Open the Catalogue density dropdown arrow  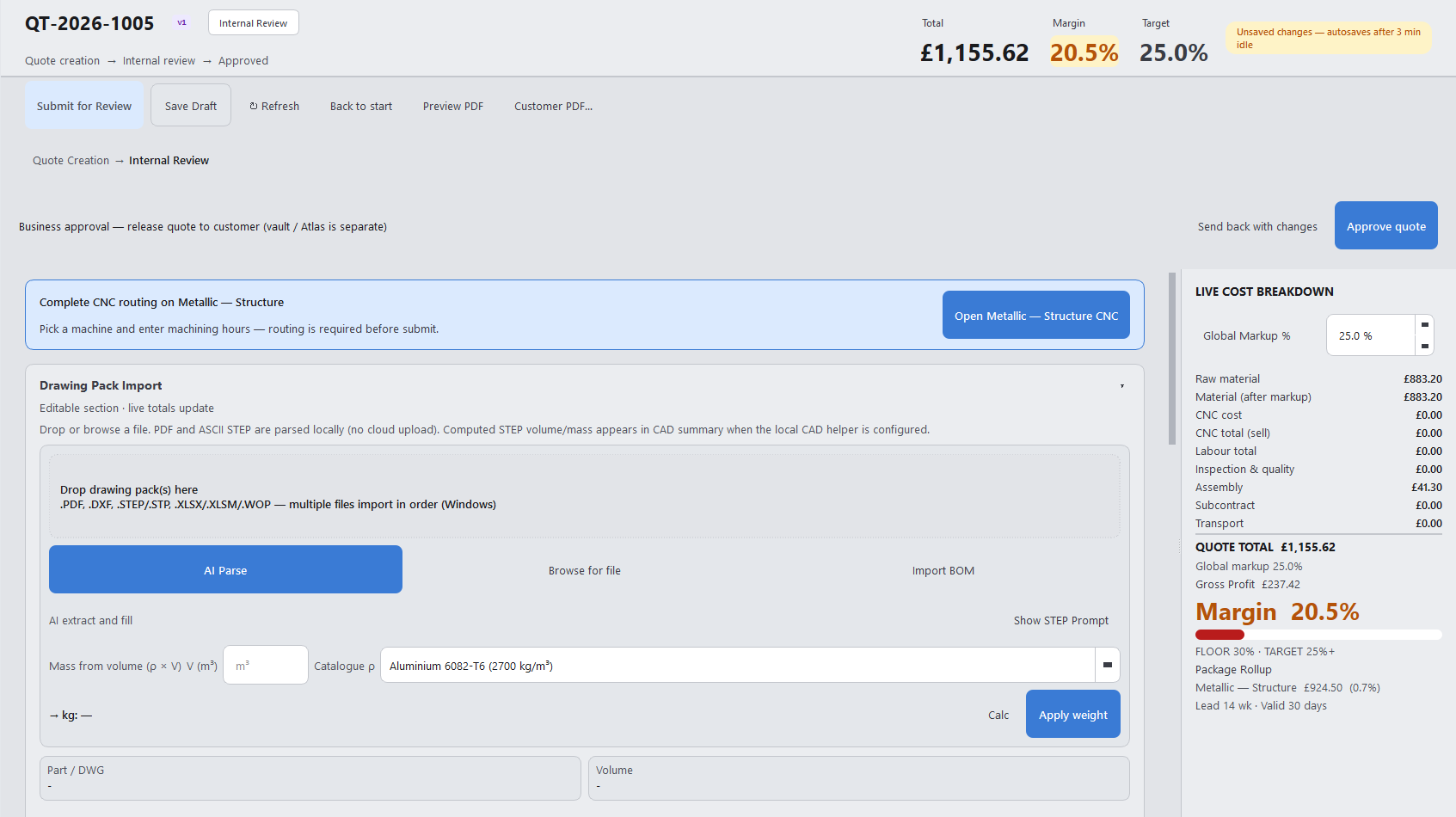(1107, 665)
